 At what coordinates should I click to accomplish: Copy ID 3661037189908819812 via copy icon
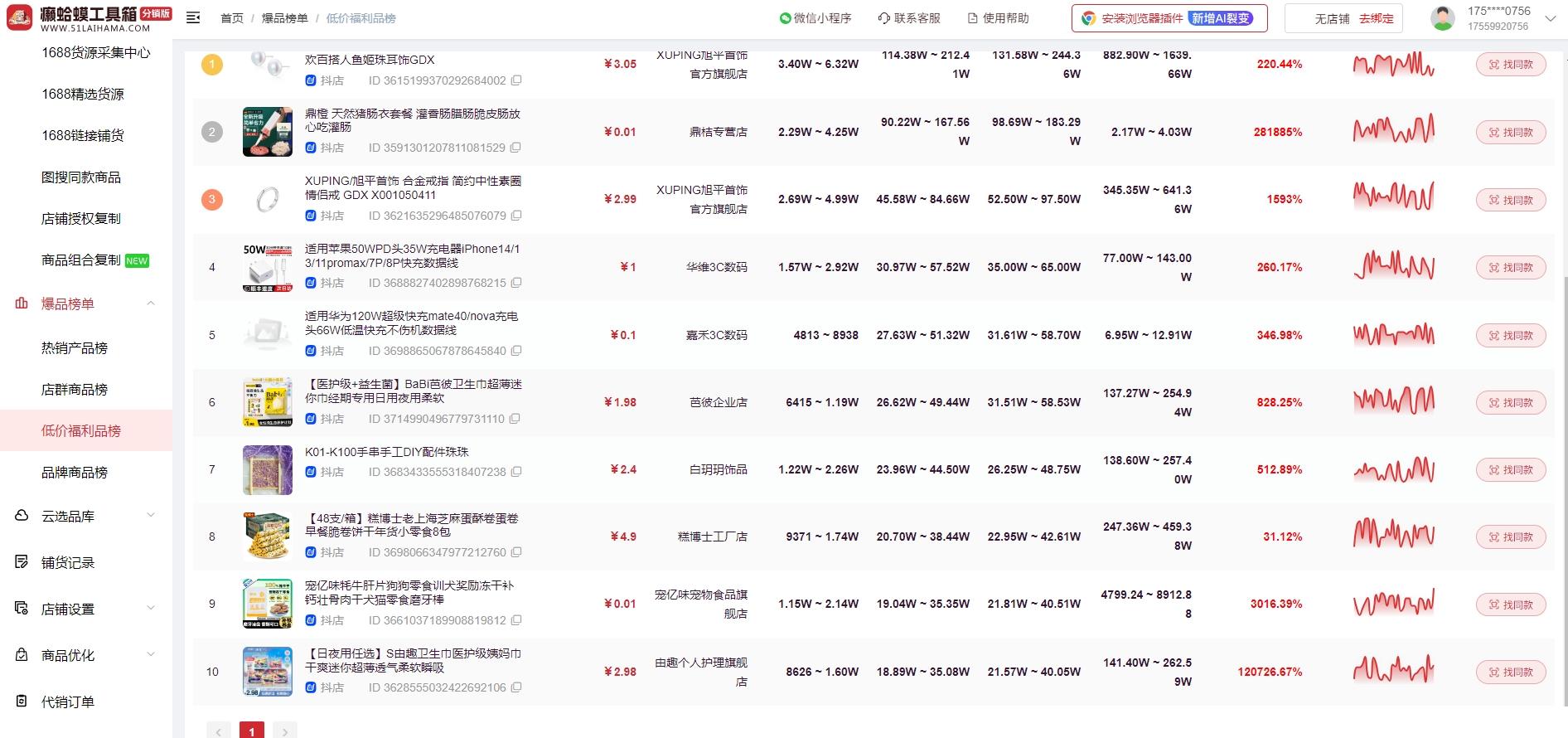(x=516, y=620)
